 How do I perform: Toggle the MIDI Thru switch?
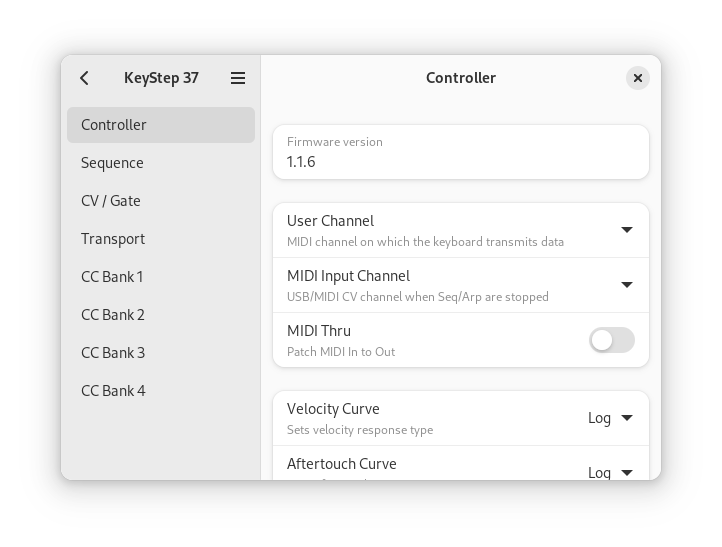611,340
